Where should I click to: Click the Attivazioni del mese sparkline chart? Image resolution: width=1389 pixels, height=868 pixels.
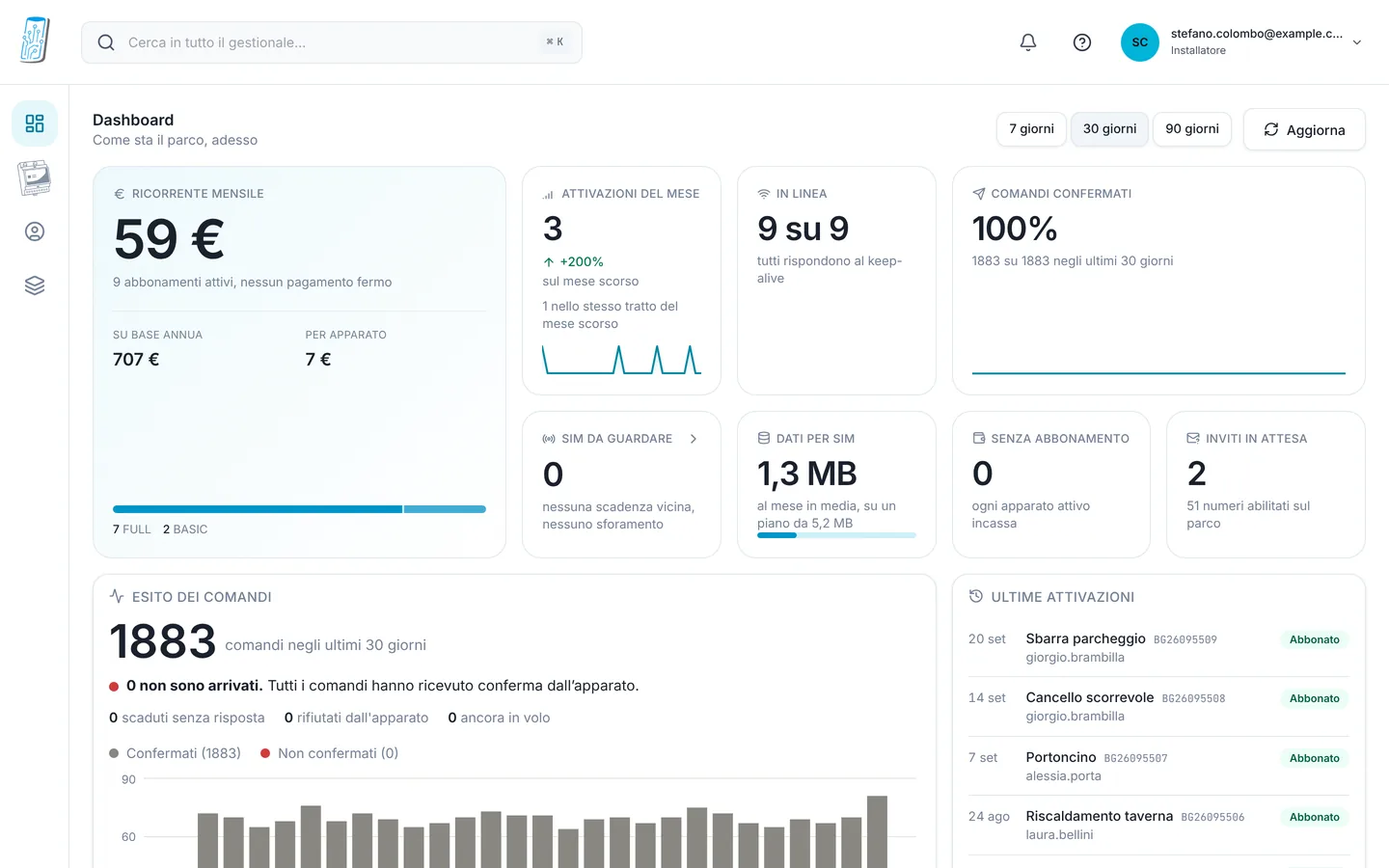point(621,359)
